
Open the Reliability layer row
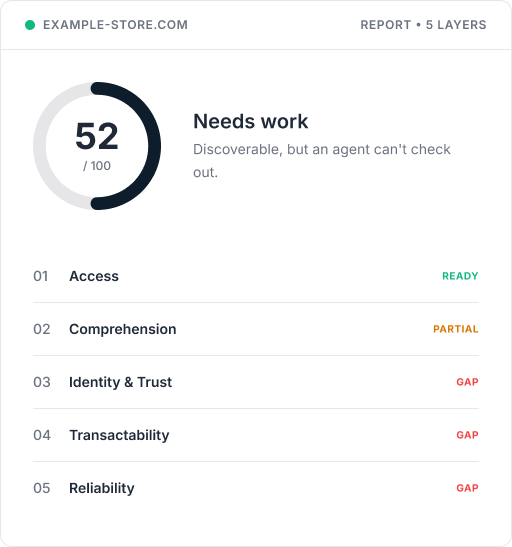pos(256,488)
